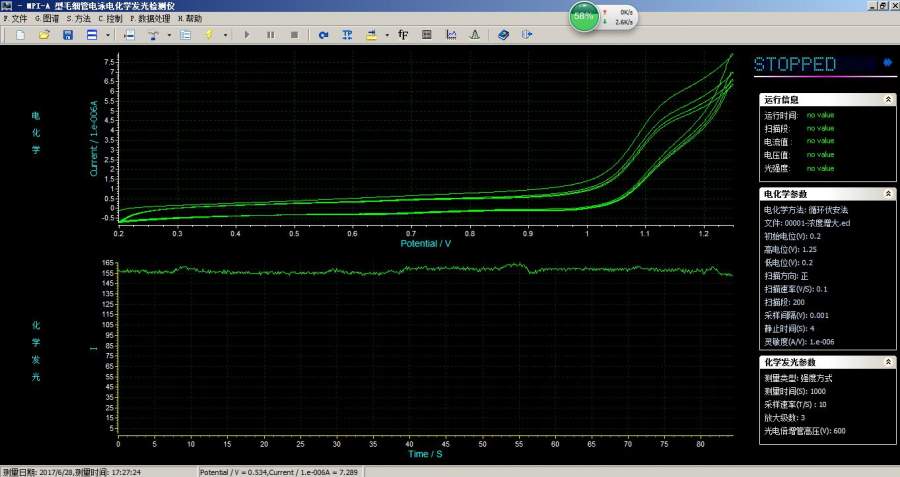Save data with the floppy disk icon

pos(67,35)
